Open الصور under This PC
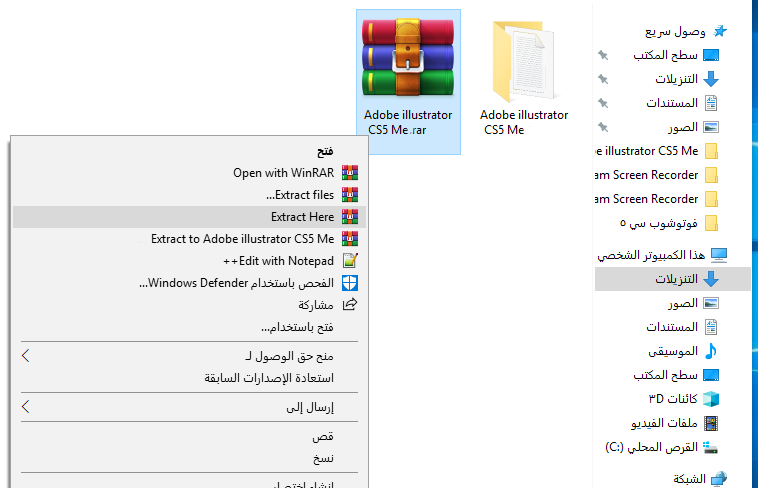This screenshot has height=488, width=758. (x=683, y=303)
